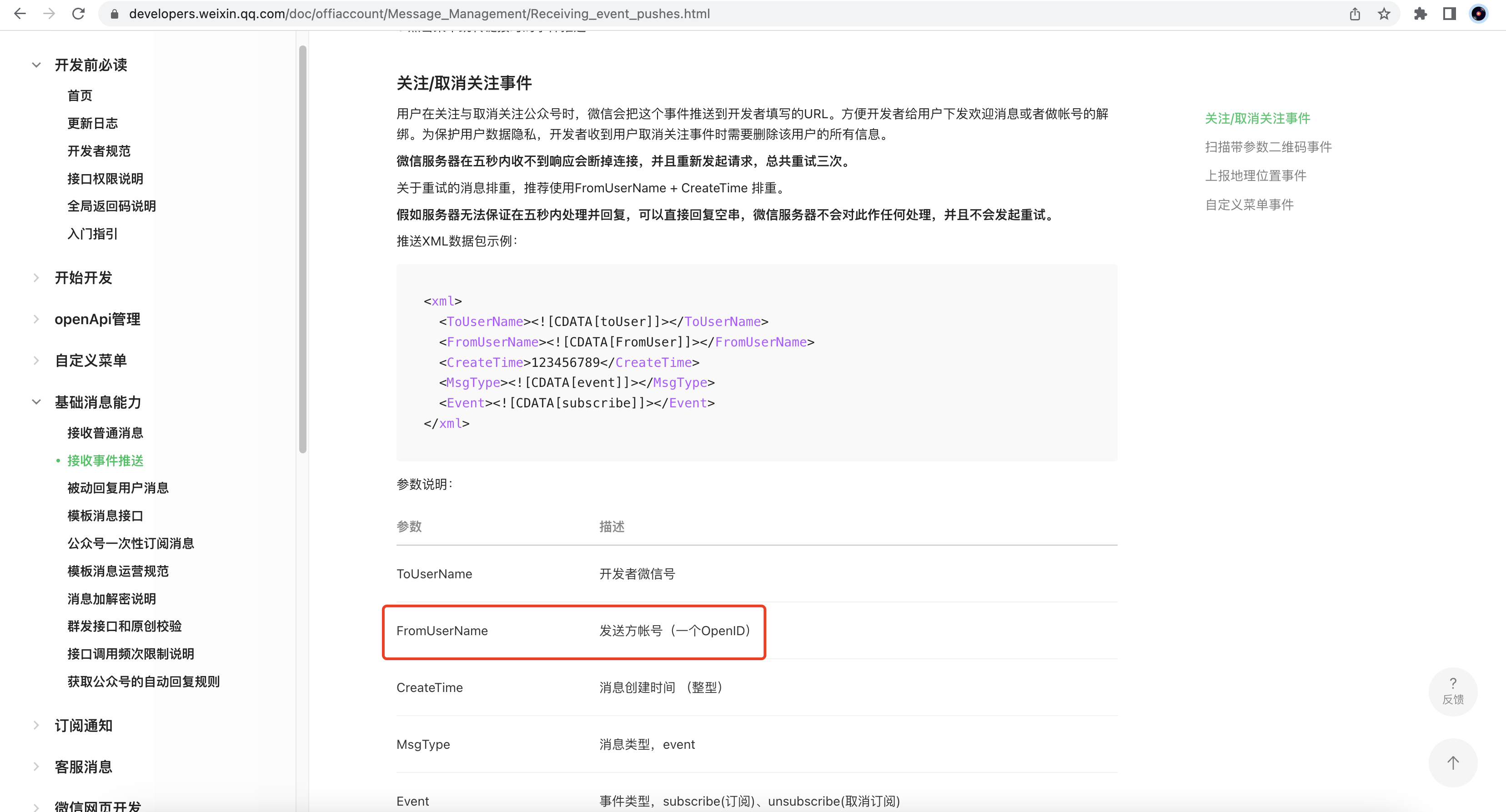Click the browser back arrow
This screenshot has height=812, width=1506.
pos(20,14)
